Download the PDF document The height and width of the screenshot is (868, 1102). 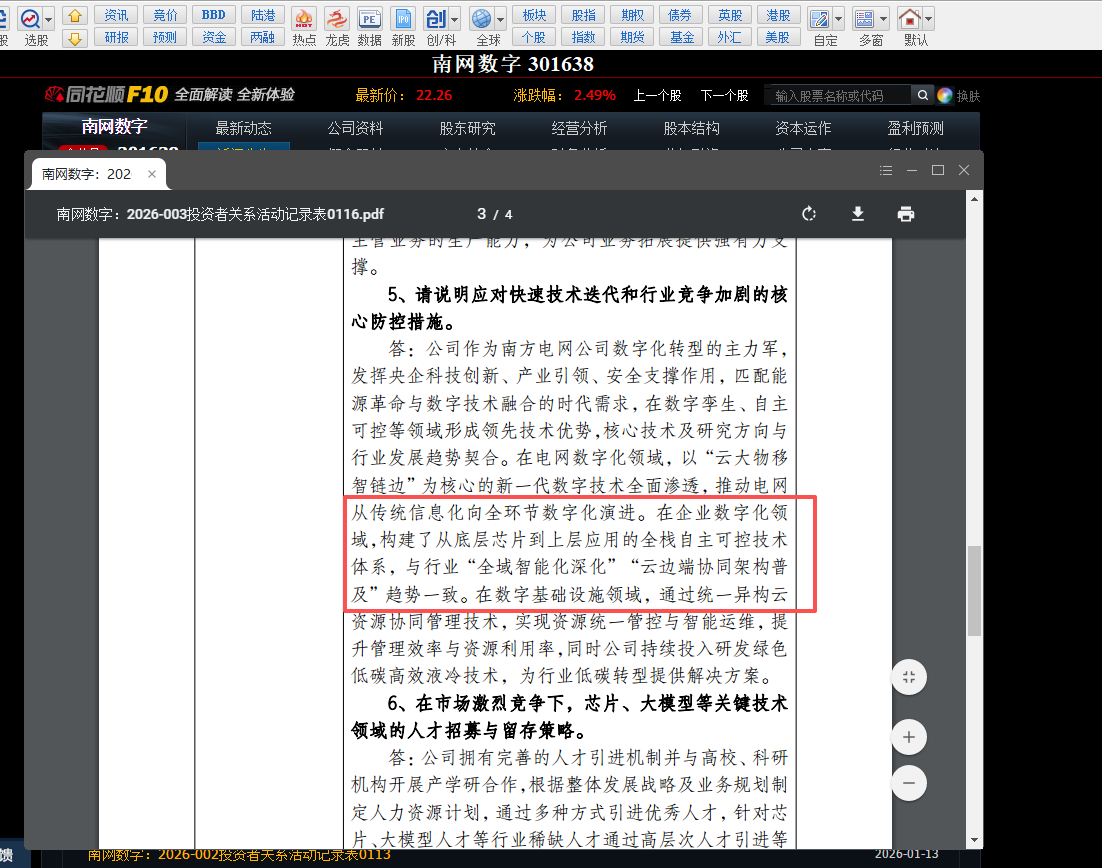pos(857,214)
